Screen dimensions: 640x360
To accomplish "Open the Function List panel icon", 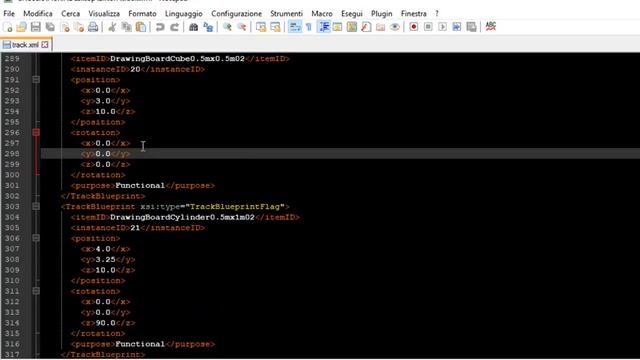I will (366, 27).
